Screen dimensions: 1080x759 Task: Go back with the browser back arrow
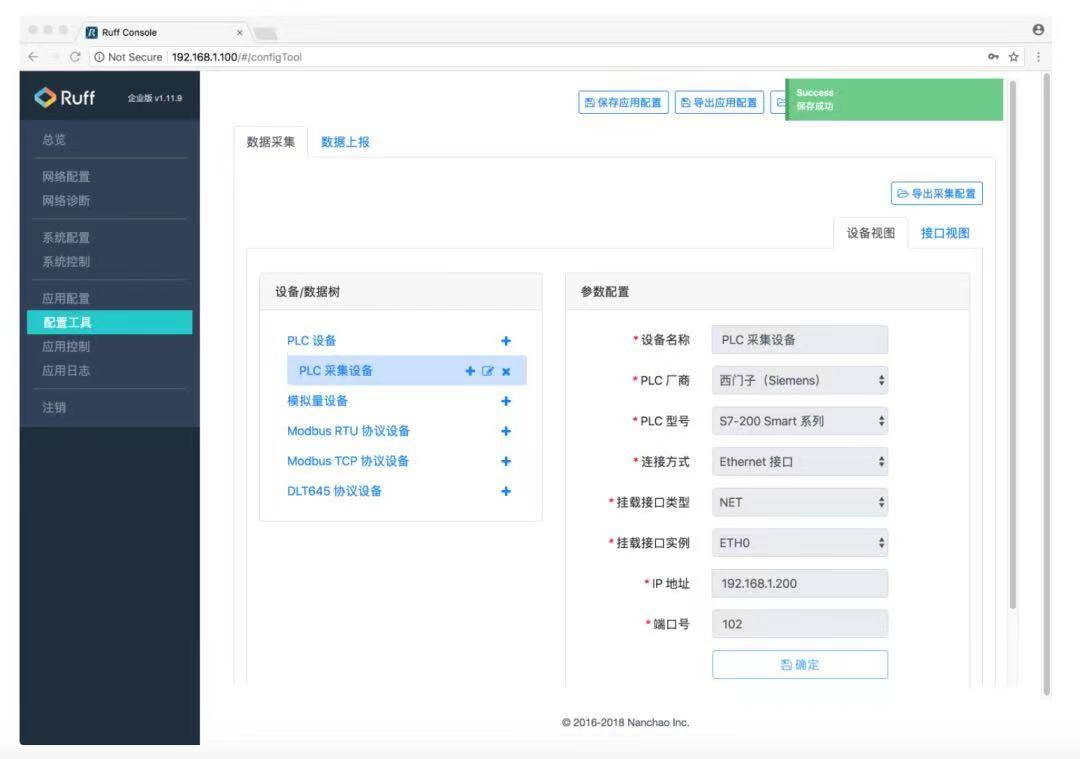pyautogui.click(x=33, y=57)
